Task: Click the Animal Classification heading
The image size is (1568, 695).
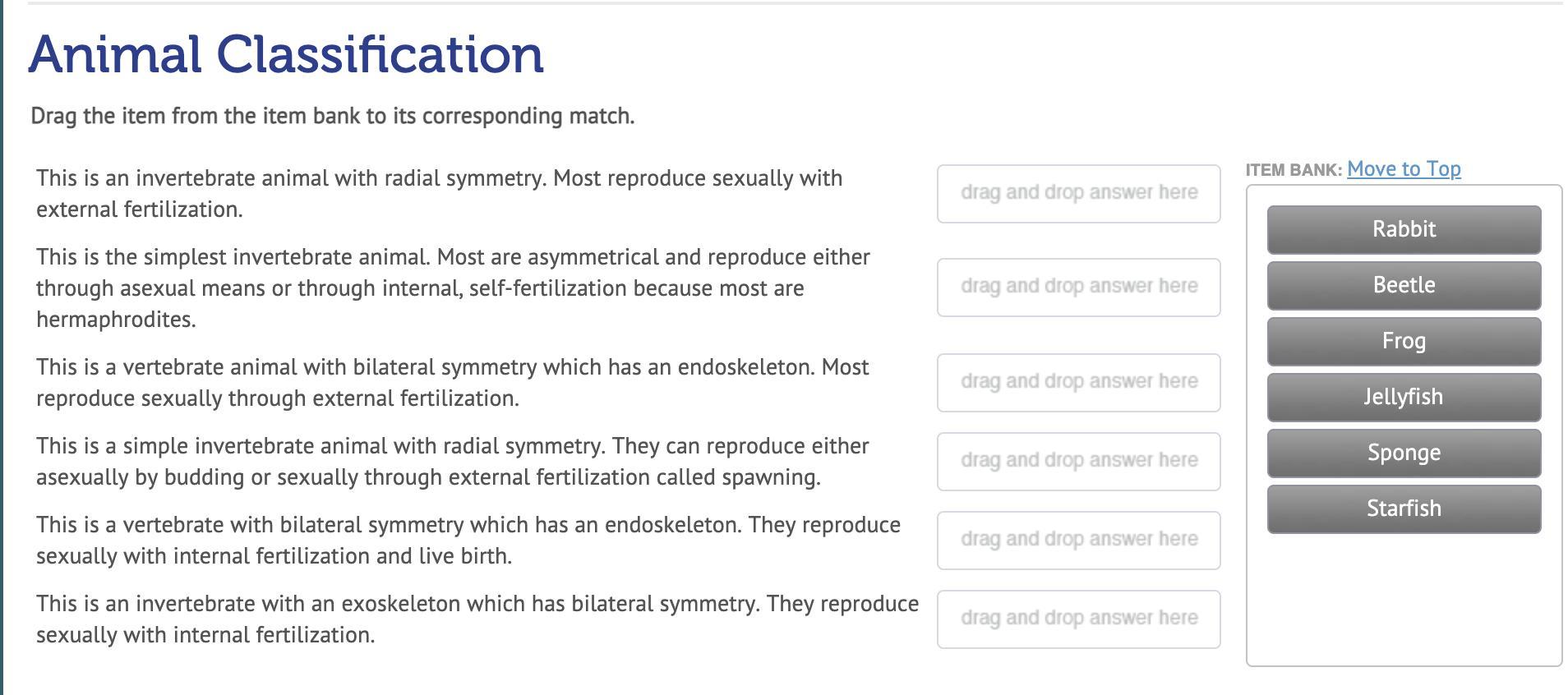Action: pos(286,54)
